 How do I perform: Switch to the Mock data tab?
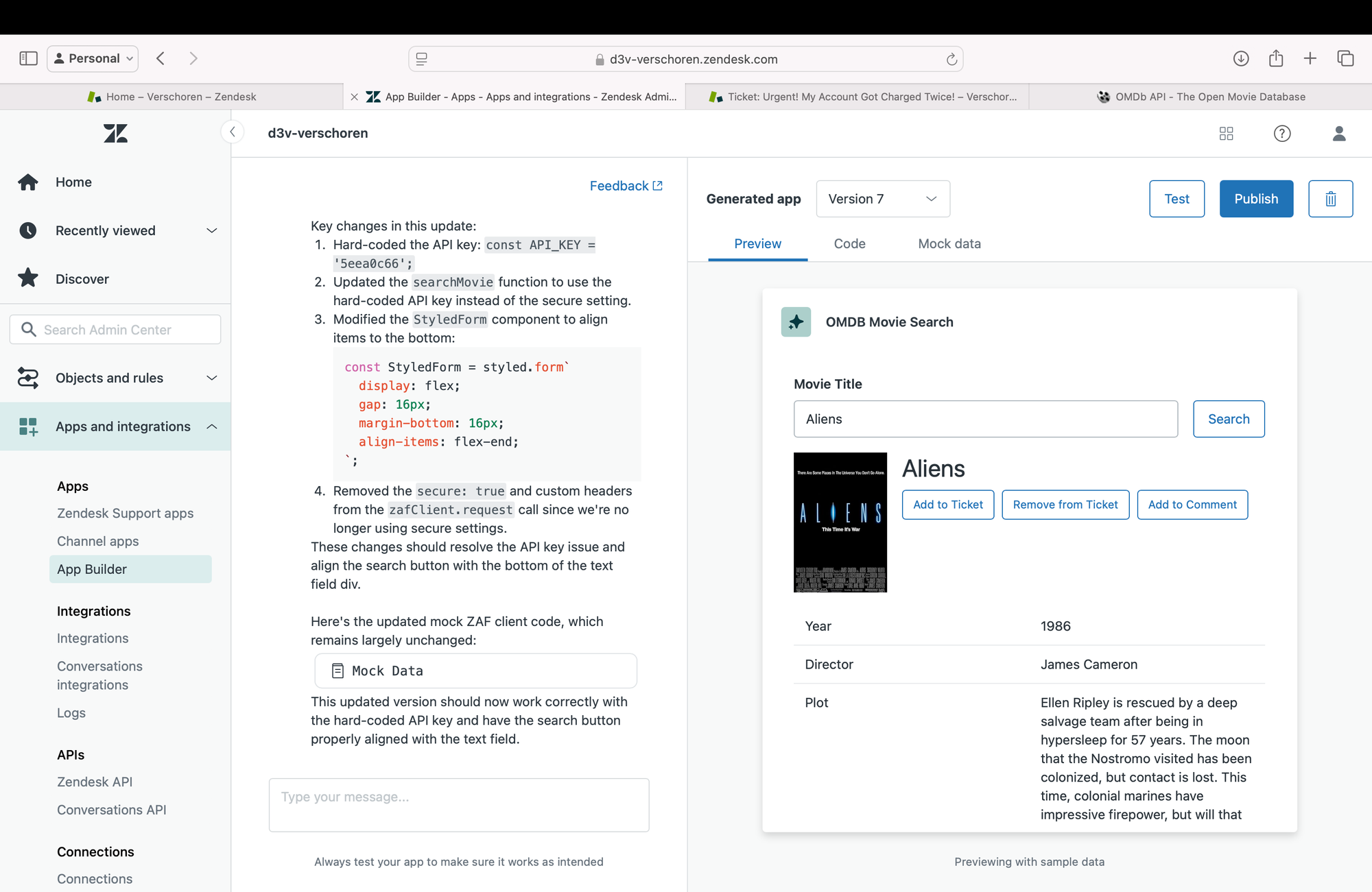coord(949,243)
